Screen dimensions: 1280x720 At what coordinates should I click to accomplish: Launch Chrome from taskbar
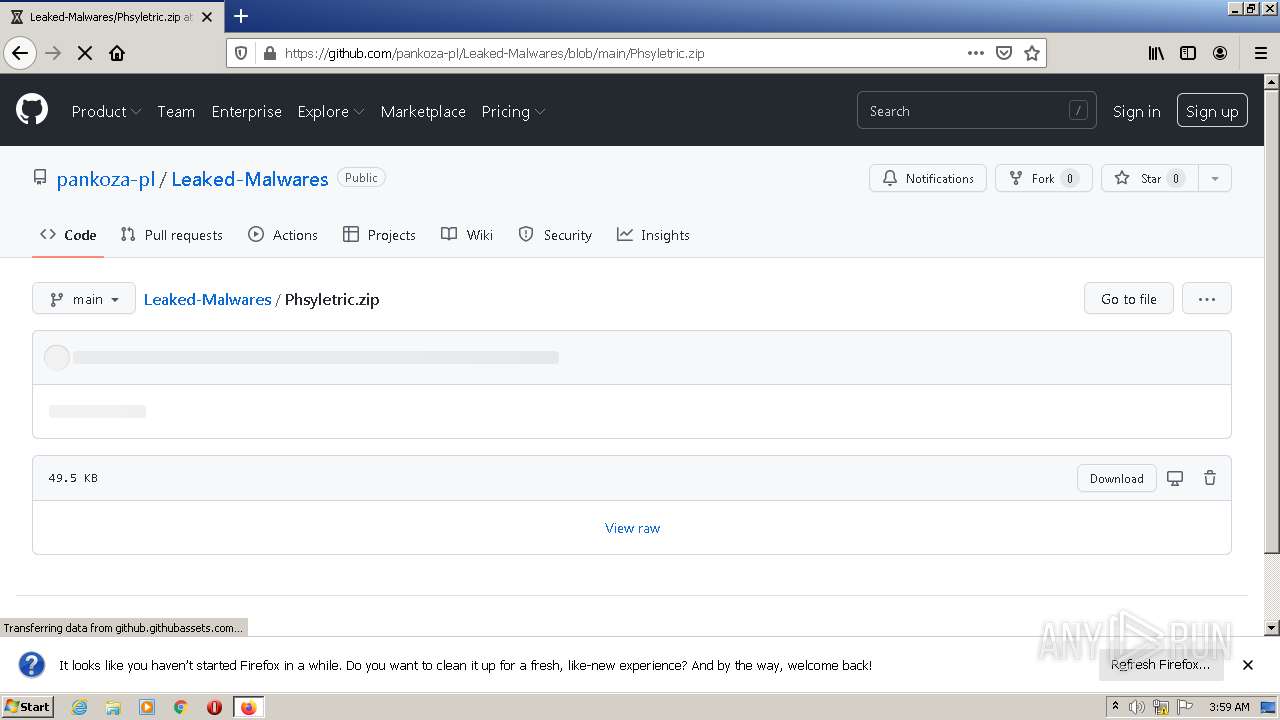tap(181, 707)
